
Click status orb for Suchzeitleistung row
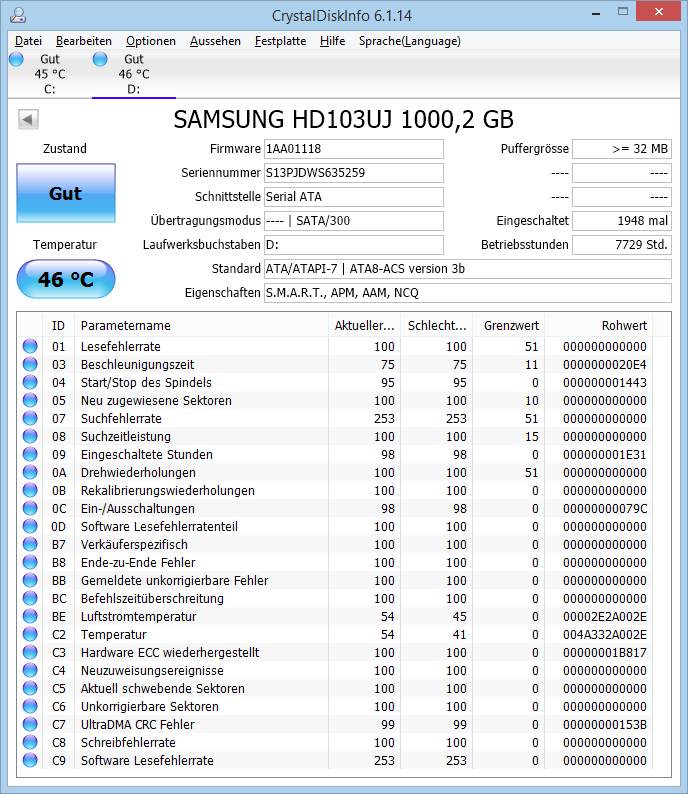[30, 436]
